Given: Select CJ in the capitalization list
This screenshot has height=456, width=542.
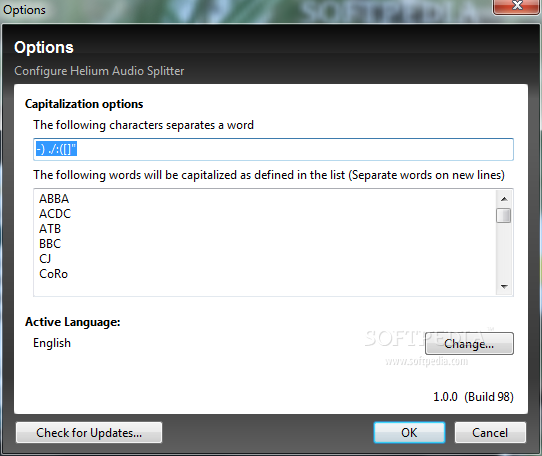Looking at the screenshot, I should pos(45,259).
